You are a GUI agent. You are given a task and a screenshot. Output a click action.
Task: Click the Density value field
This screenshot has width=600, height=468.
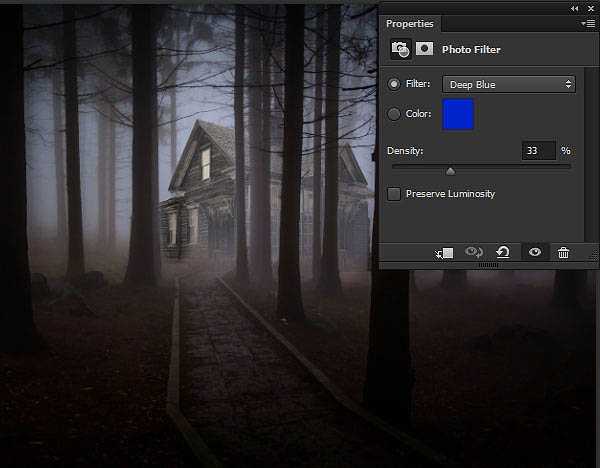click(538, 150)
